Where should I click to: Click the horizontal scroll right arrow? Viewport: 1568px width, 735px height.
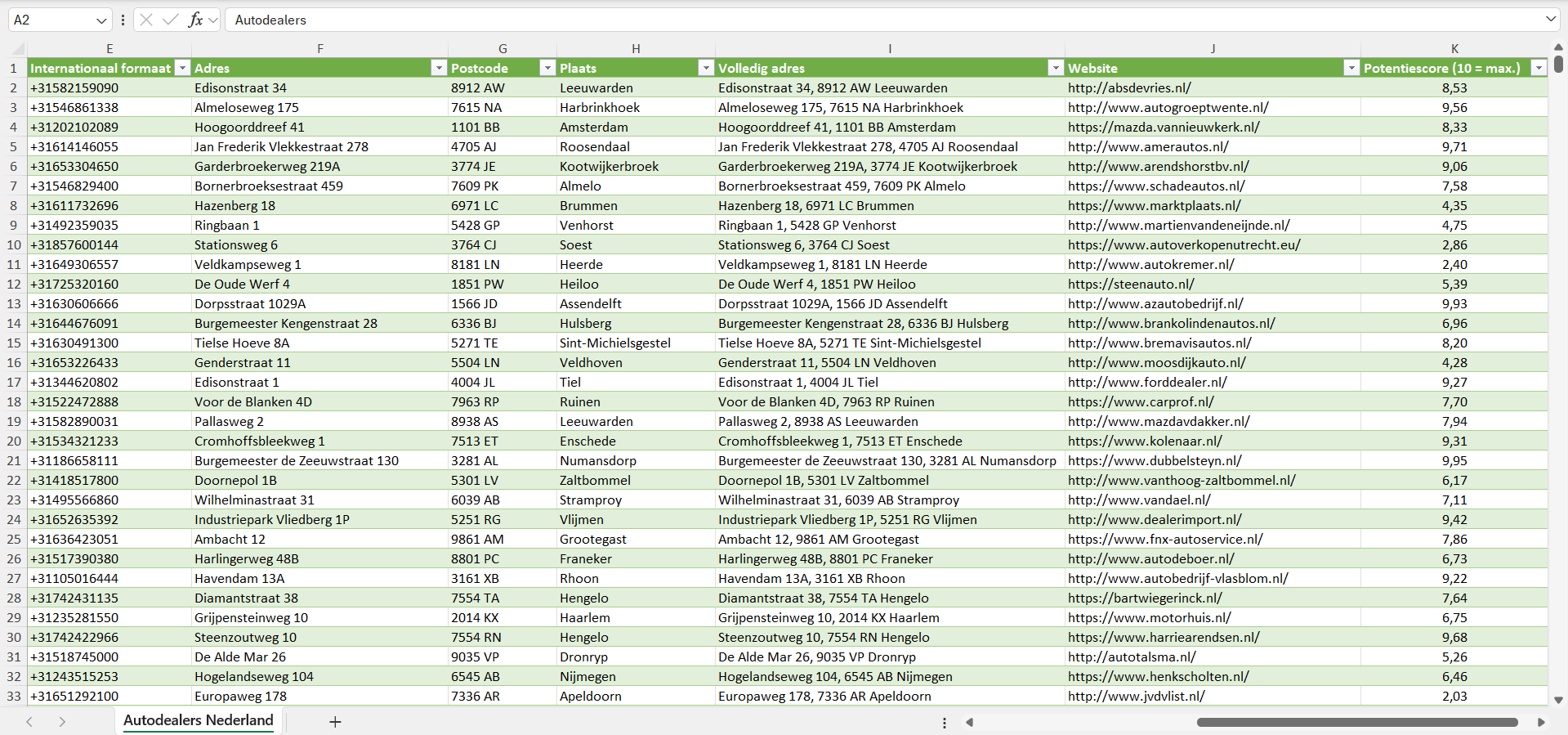1541,722
